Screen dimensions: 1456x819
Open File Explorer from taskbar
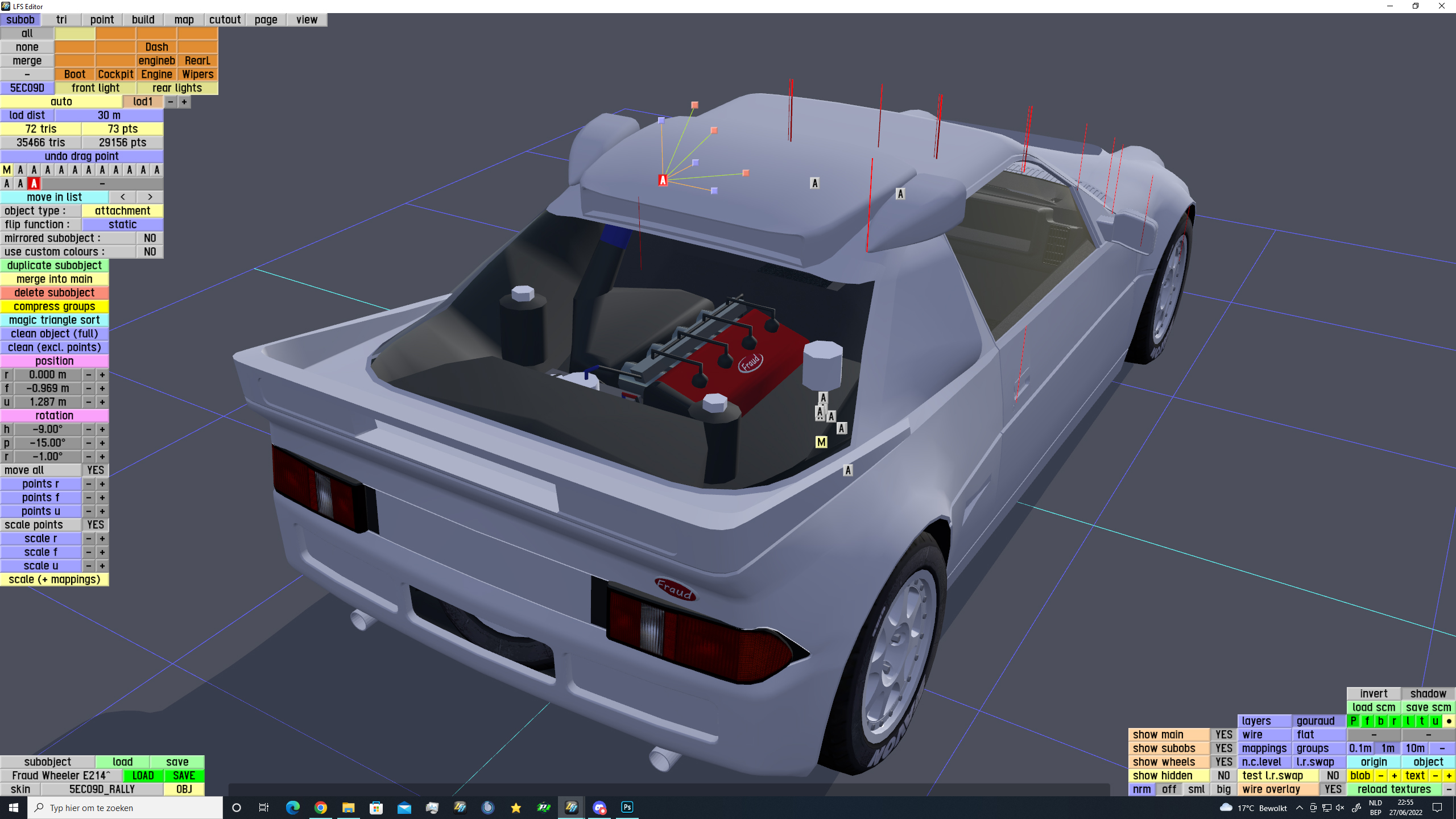point(348,807)
